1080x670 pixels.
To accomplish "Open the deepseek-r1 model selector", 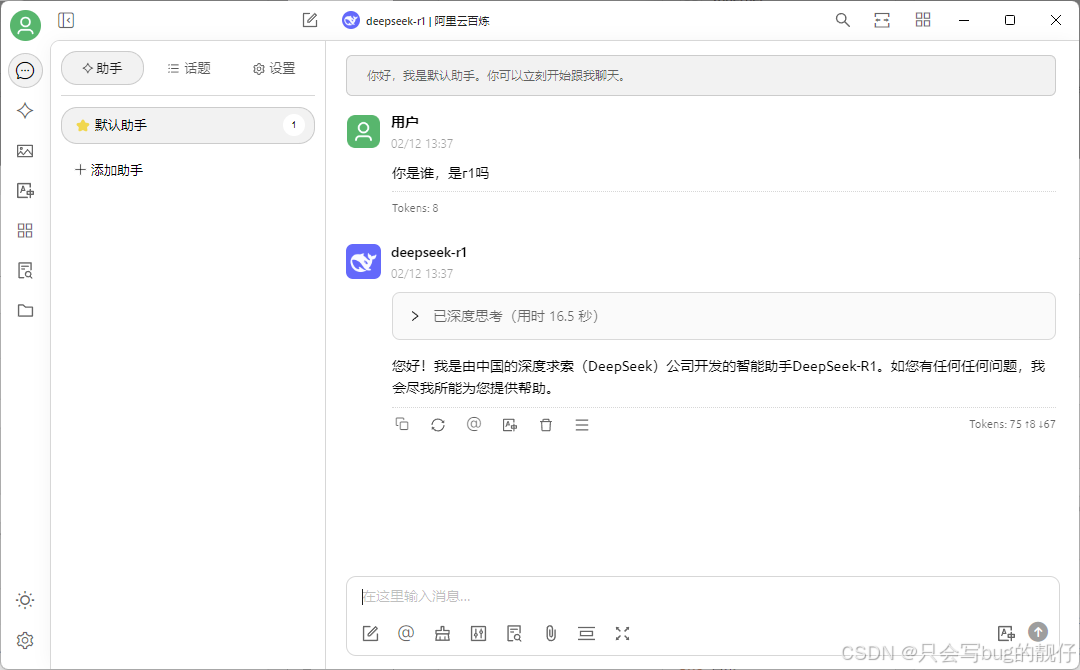I will 416,21.
